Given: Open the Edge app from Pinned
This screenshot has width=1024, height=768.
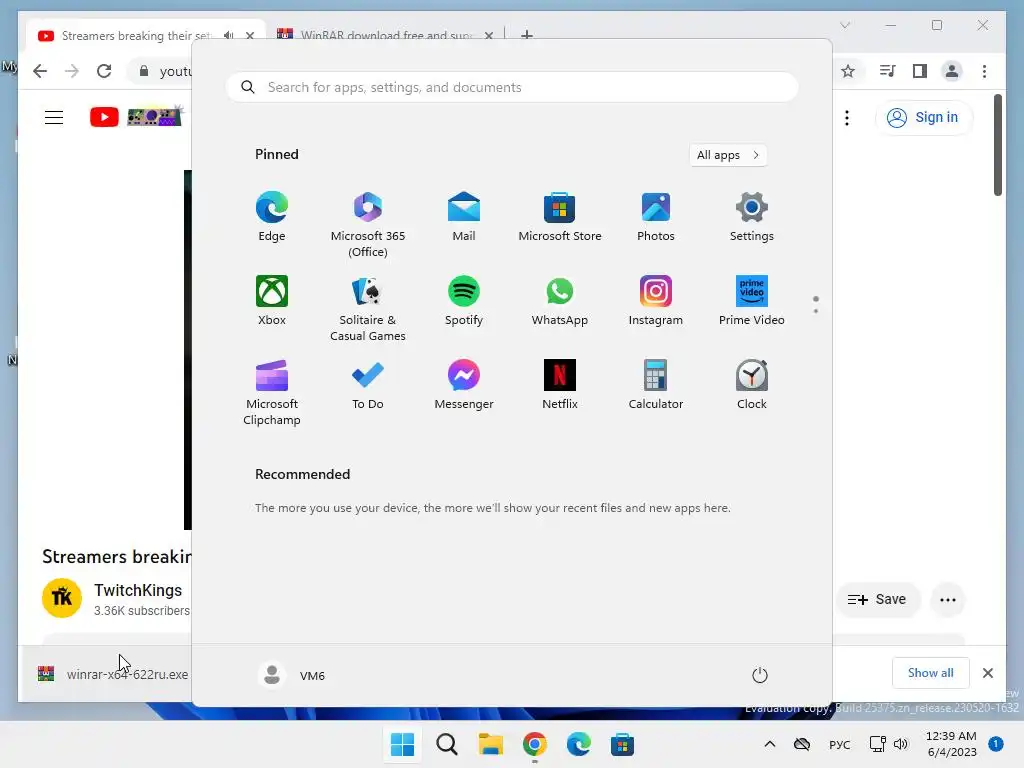Looking at the screenshot, I should click(x=272, y=217).
